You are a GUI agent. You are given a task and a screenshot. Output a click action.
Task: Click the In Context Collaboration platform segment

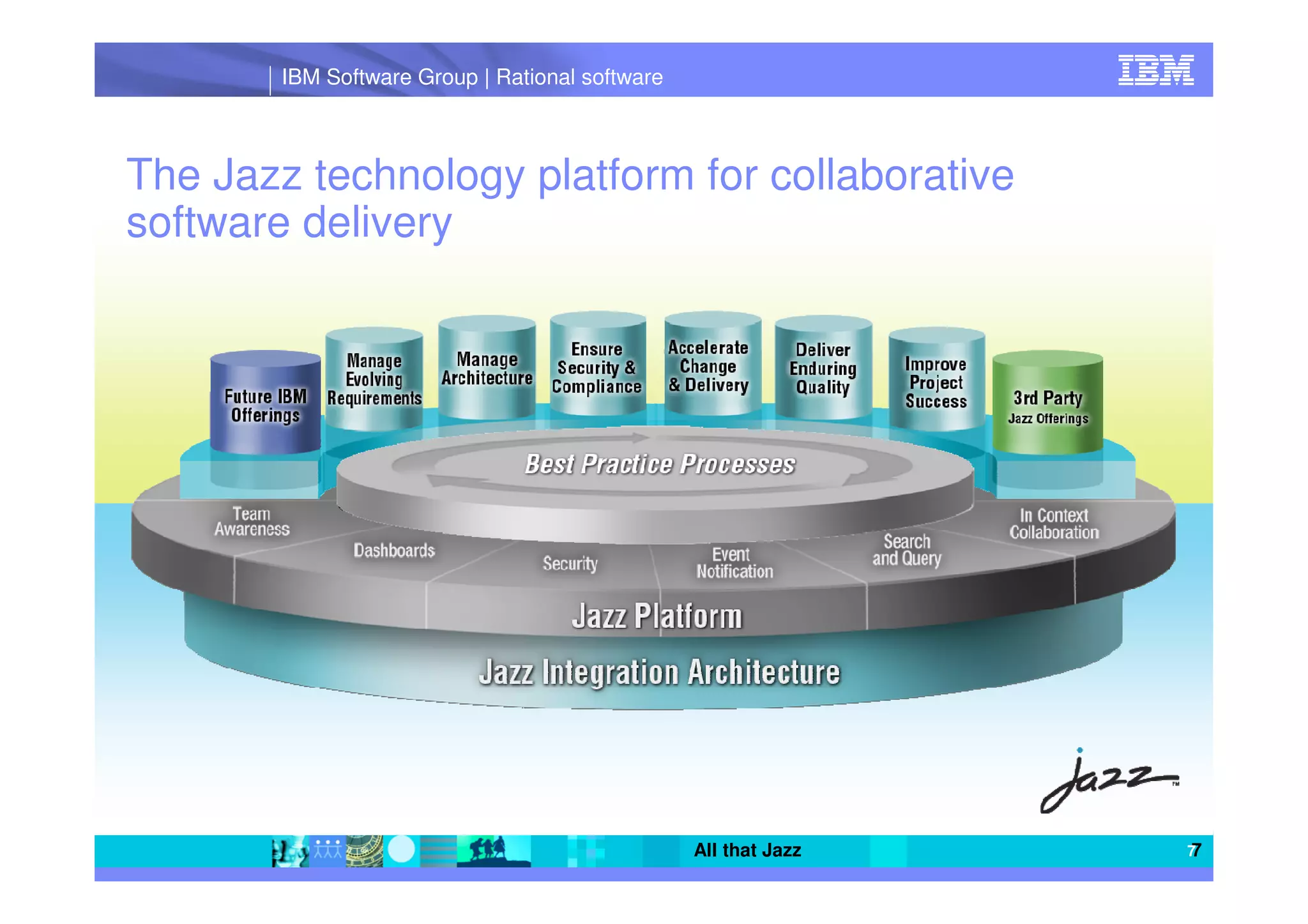[x=1054, y=524]
